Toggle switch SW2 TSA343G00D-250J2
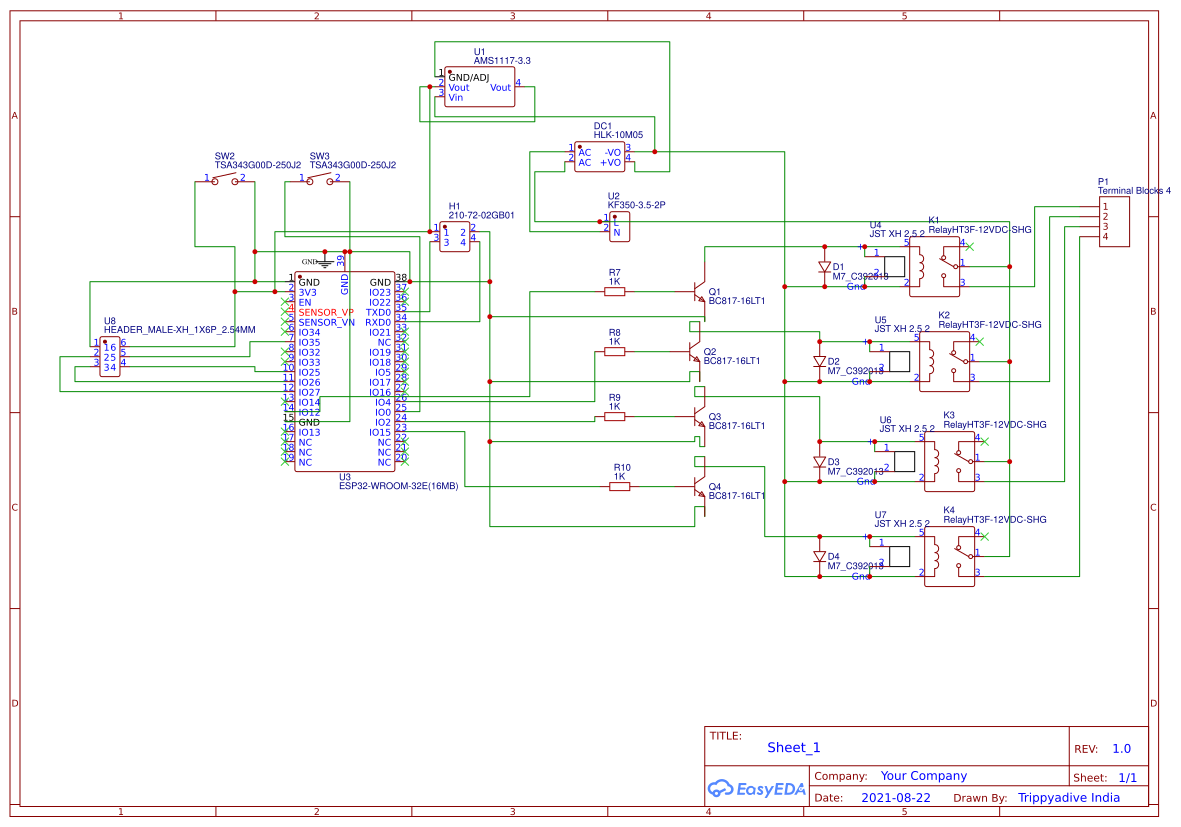The height and width of the screenshot is (827, 1181). click(x=222, y=180)
